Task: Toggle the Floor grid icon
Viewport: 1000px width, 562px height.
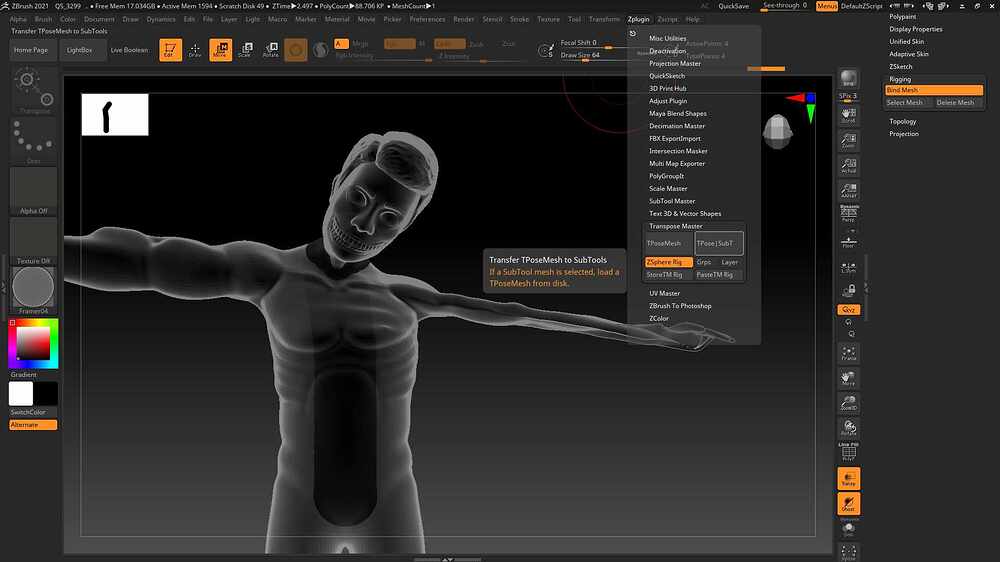Action: coord(849,242)
